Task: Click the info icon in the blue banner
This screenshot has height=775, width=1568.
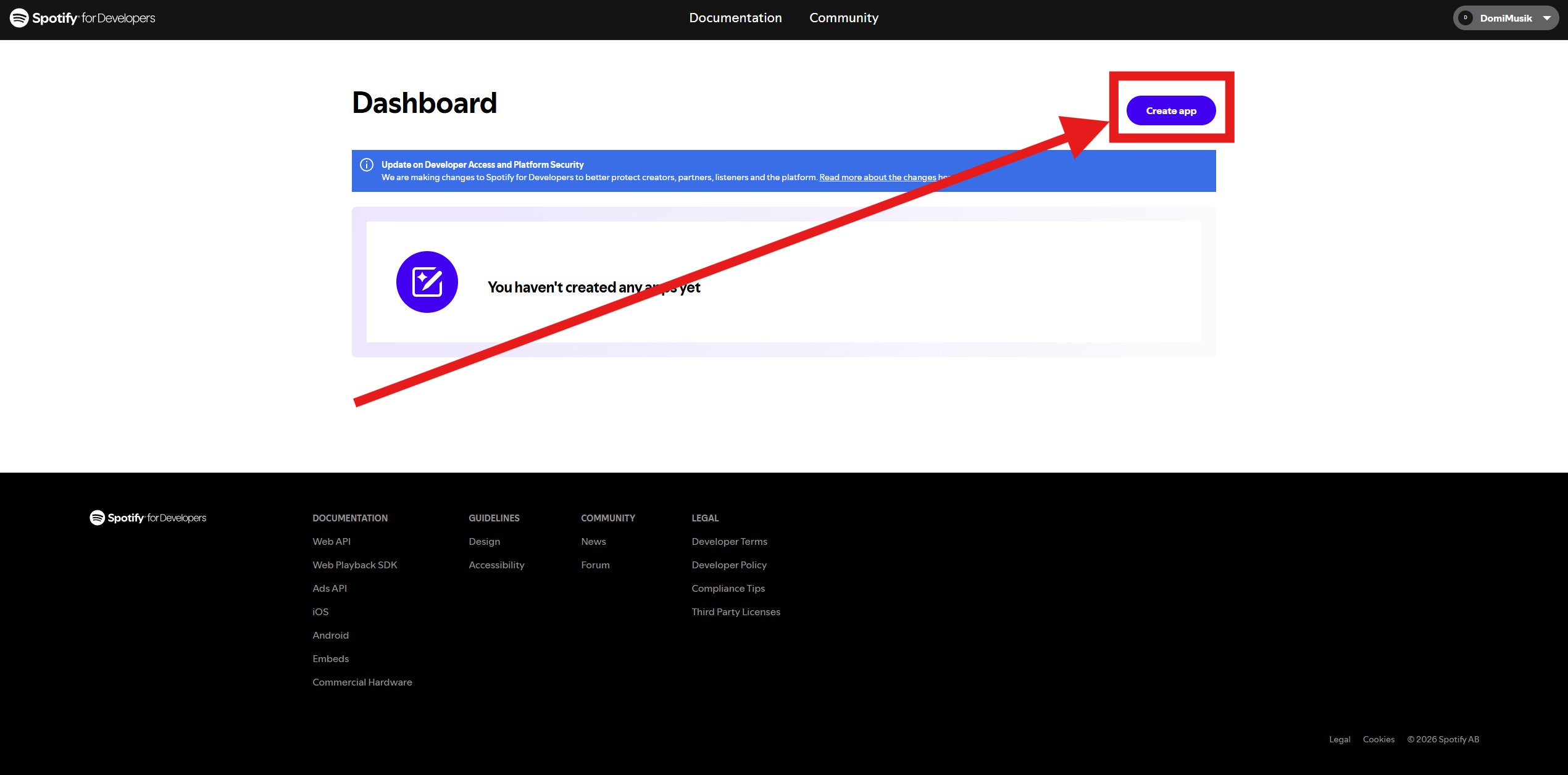Action: pos(367,165)
